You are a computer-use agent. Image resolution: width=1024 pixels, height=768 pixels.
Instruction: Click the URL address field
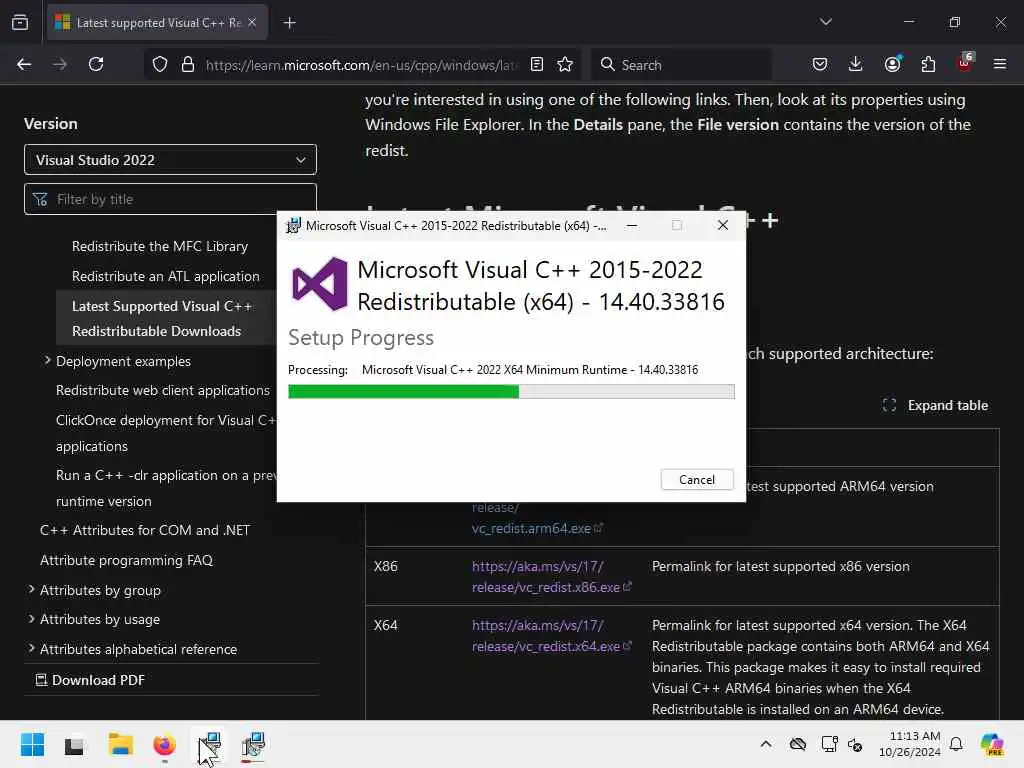click(x=361, y=65)
